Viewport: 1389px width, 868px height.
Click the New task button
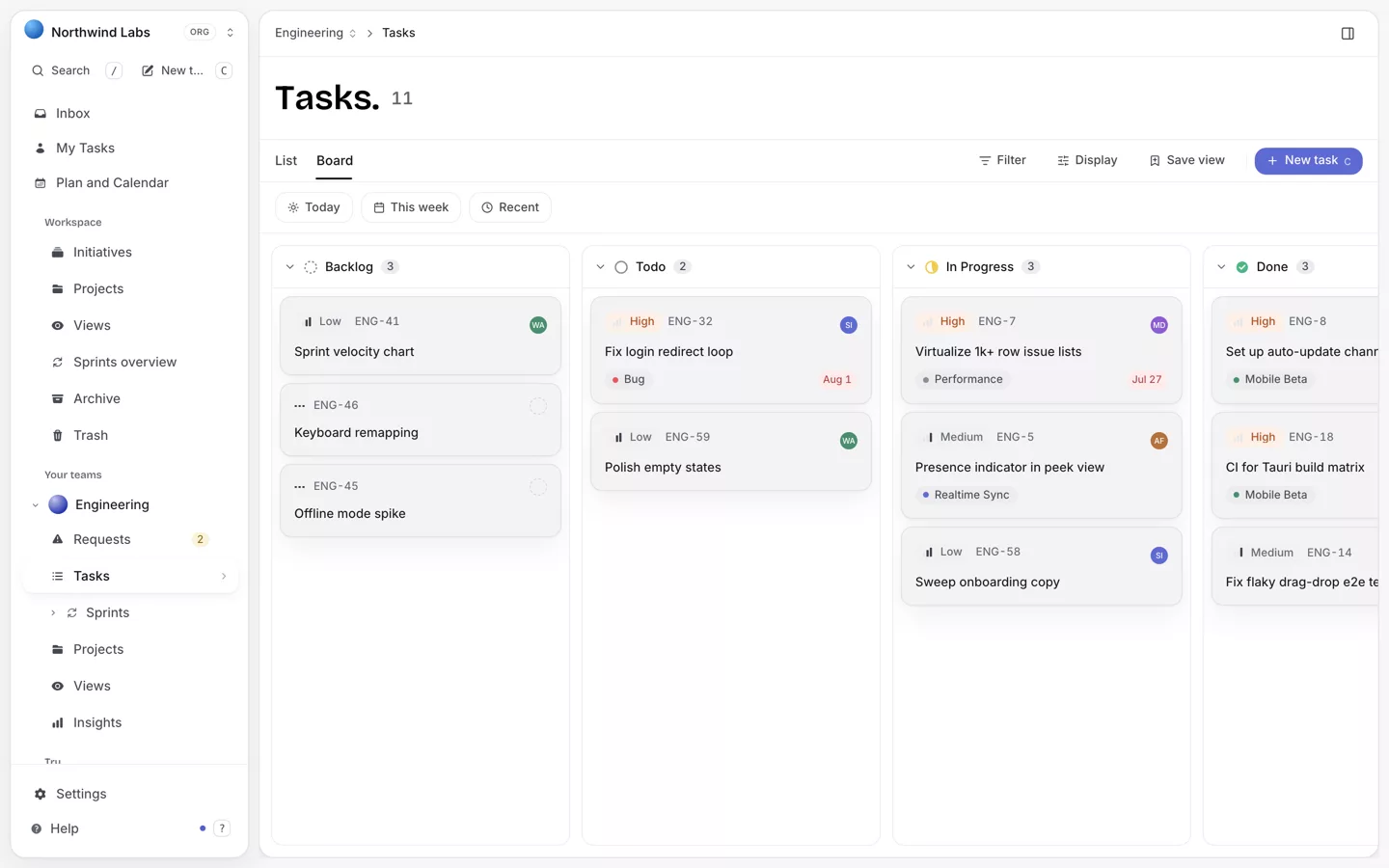(1308, 161)
